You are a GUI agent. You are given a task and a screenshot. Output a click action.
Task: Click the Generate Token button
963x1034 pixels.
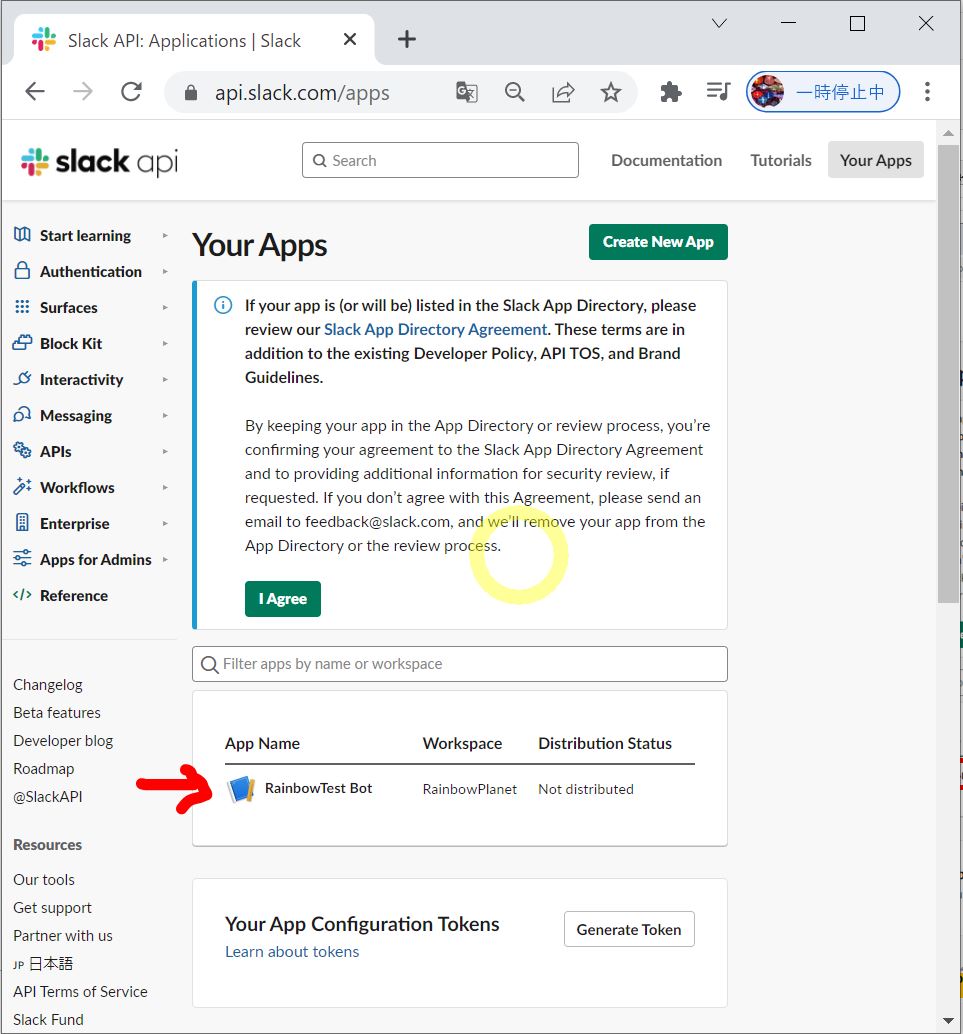[x=629, y=929]
